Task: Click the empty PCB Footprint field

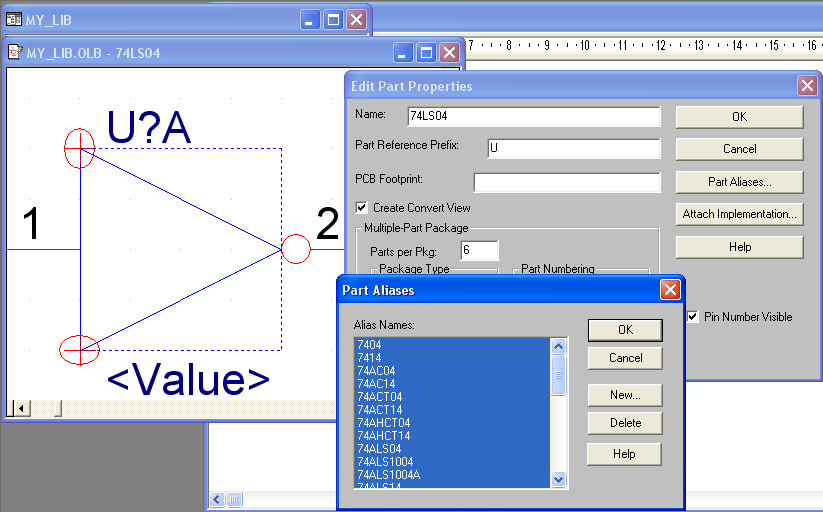Action: pyautogui.click(x=567, y=183)
